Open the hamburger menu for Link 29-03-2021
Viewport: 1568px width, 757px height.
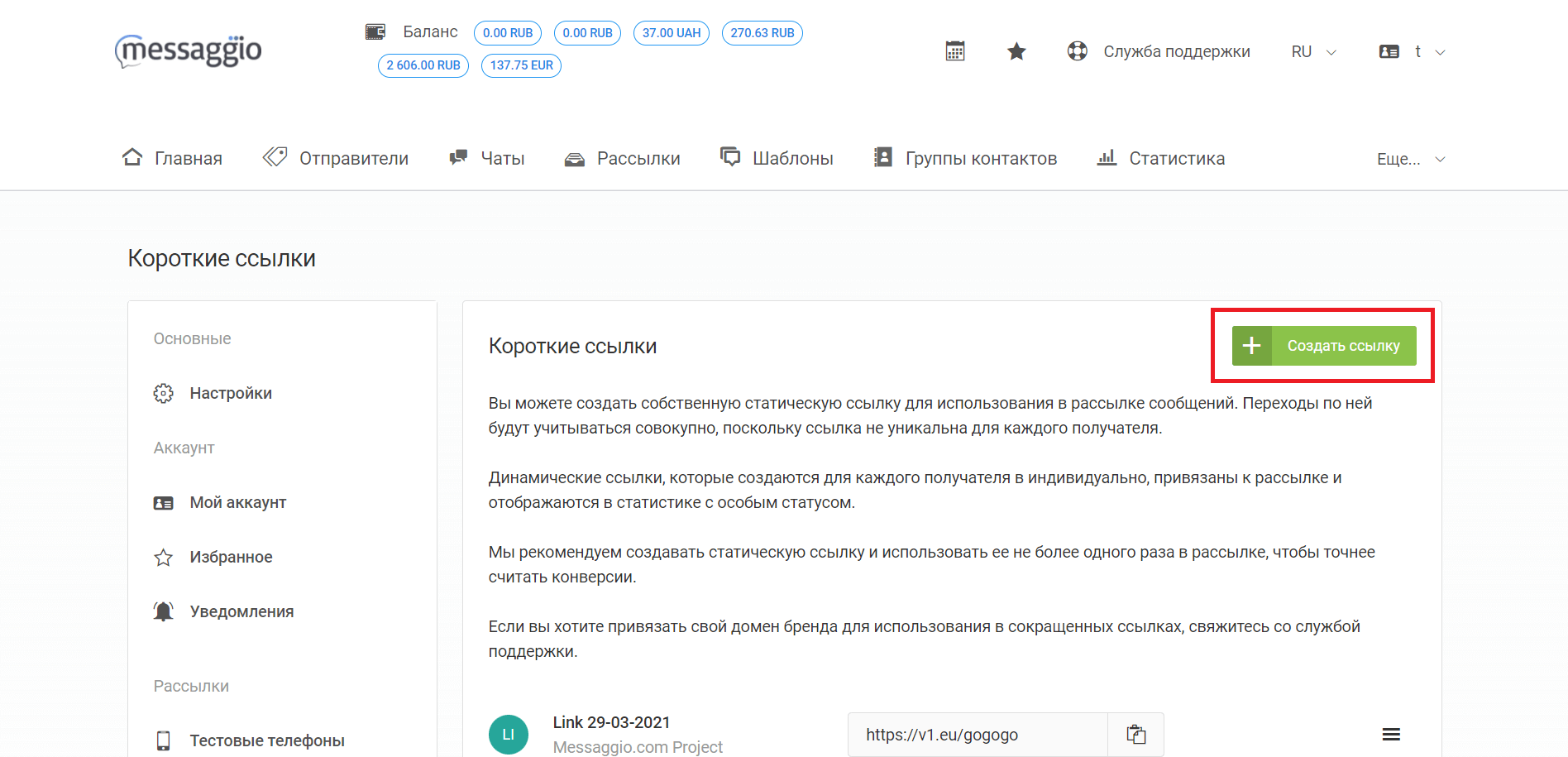coord(1391,735)
